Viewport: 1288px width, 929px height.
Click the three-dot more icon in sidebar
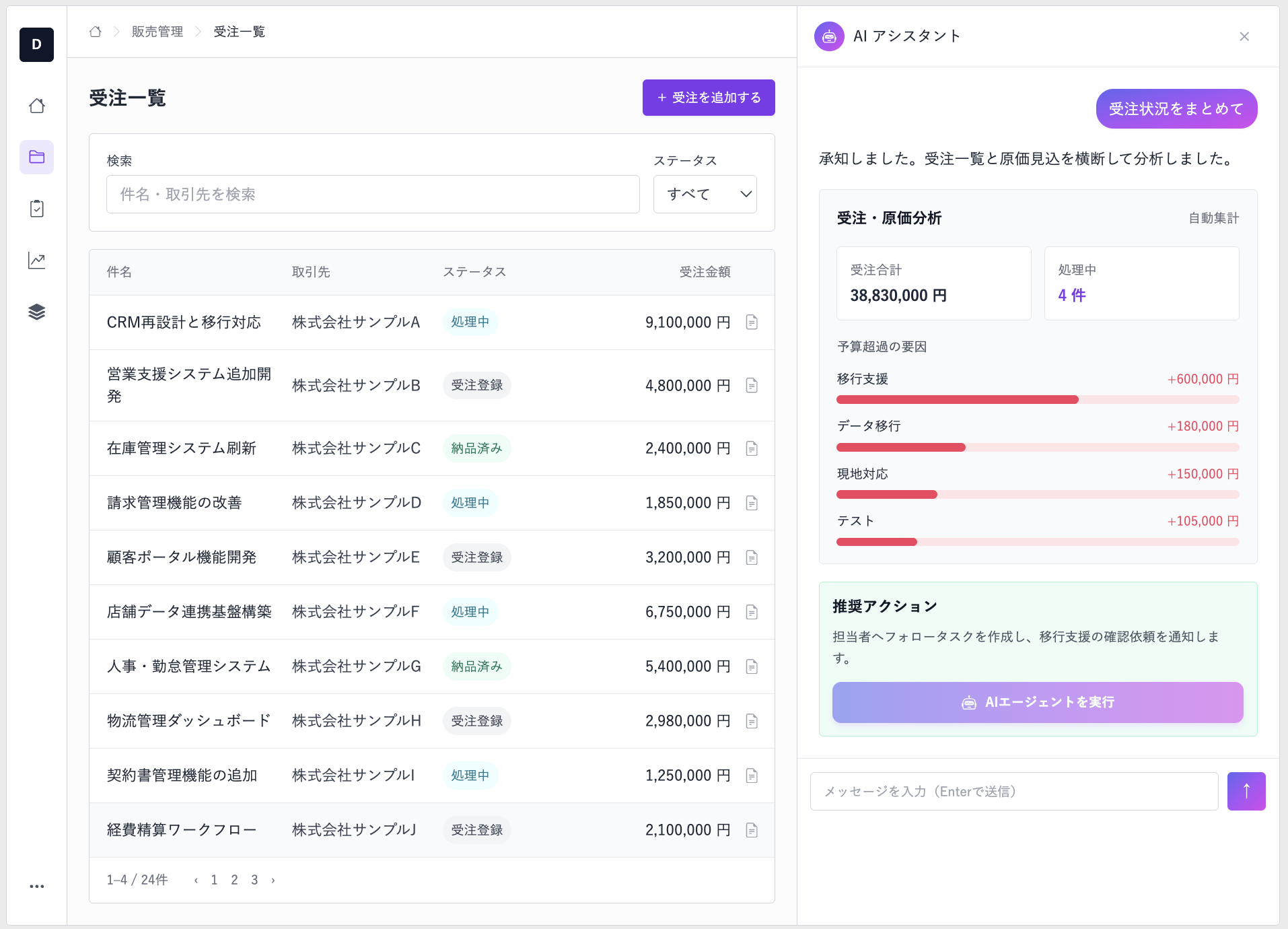tap(37, 886)
